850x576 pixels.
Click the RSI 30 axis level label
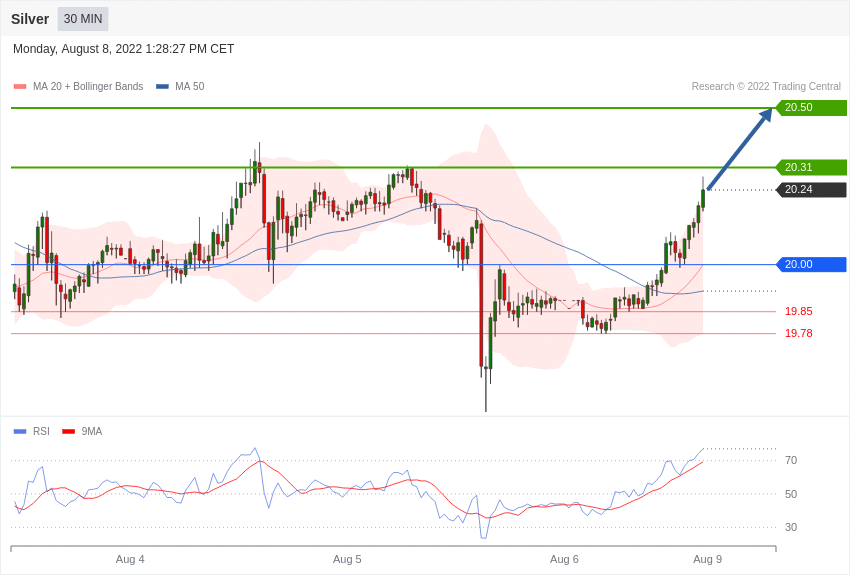pos(791,527)
